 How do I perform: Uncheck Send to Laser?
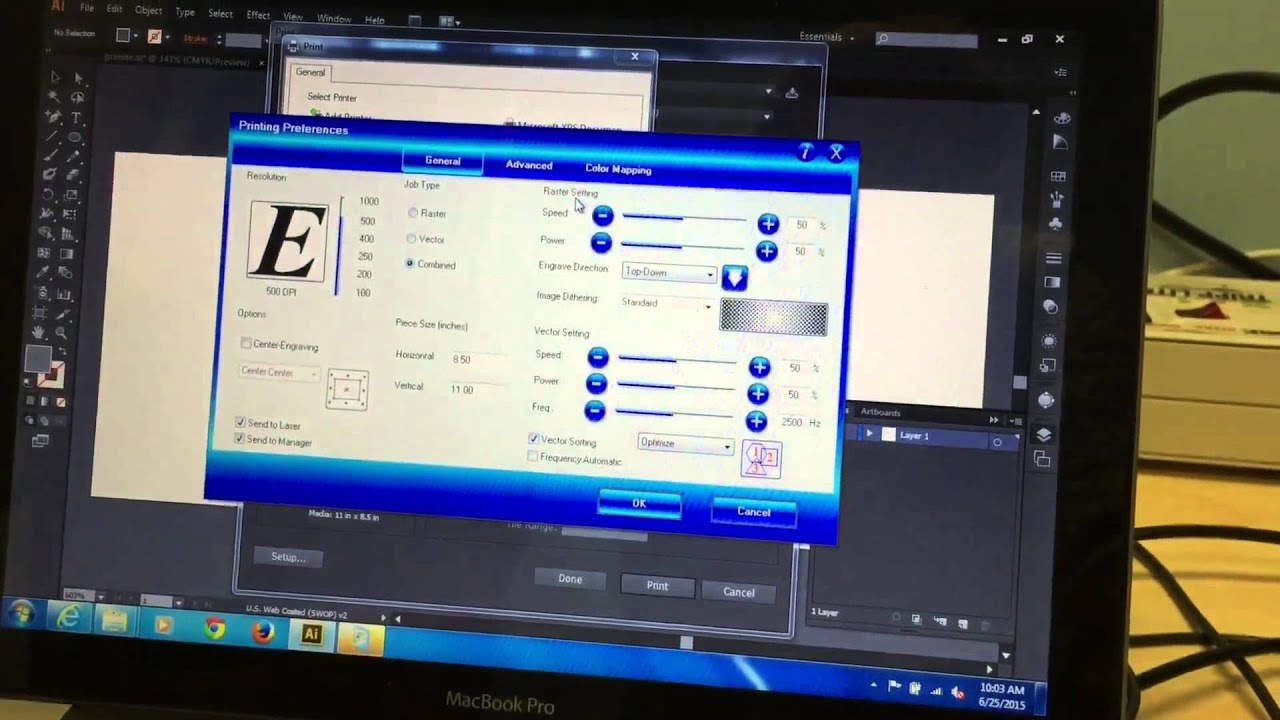(x=240, y=423)
